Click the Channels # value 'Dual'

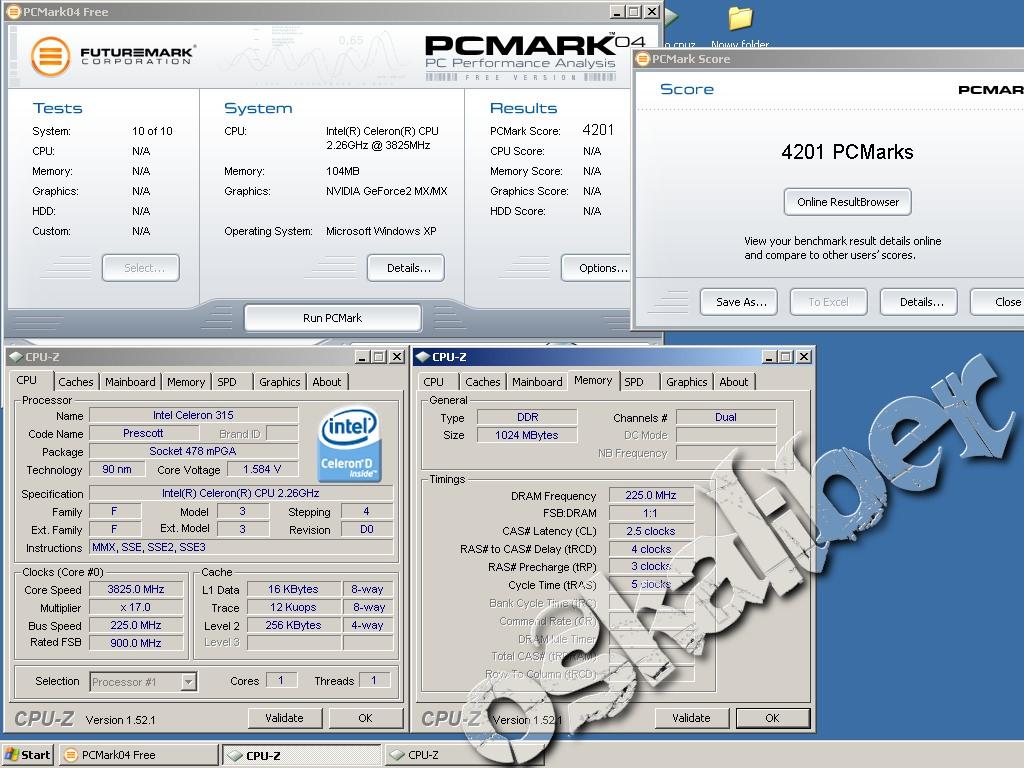coord(726,417)
